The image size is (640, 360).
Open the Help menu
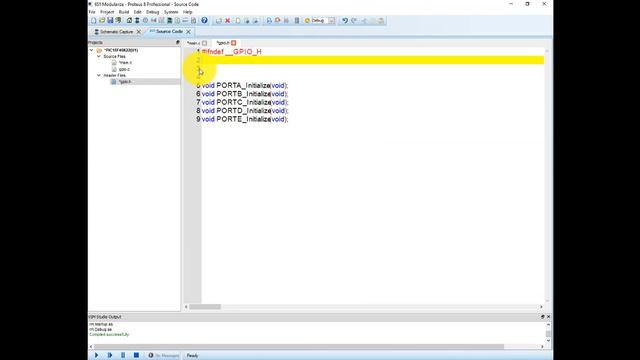[x=187, y=12]
